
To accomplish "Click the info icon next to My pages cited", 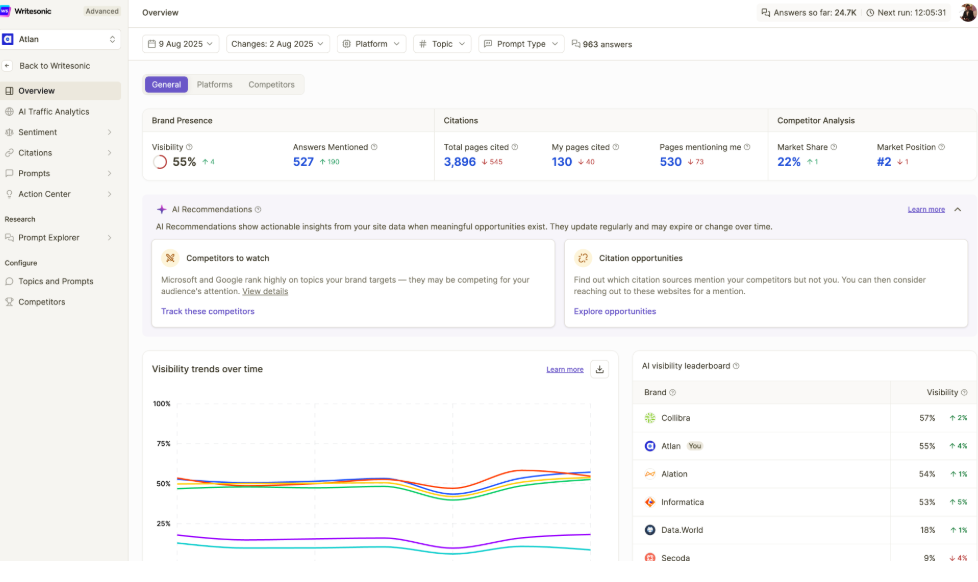I will (x=616, y=147).
